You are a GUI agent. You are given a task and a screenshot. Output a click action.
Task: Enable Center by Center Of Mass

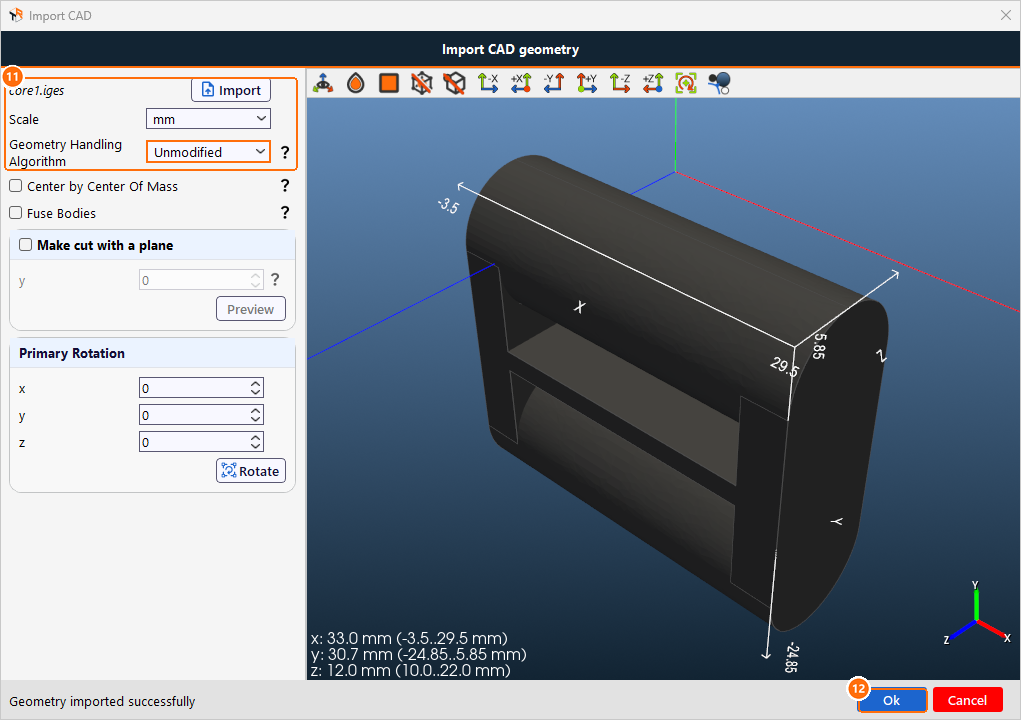tap(16, 186)
